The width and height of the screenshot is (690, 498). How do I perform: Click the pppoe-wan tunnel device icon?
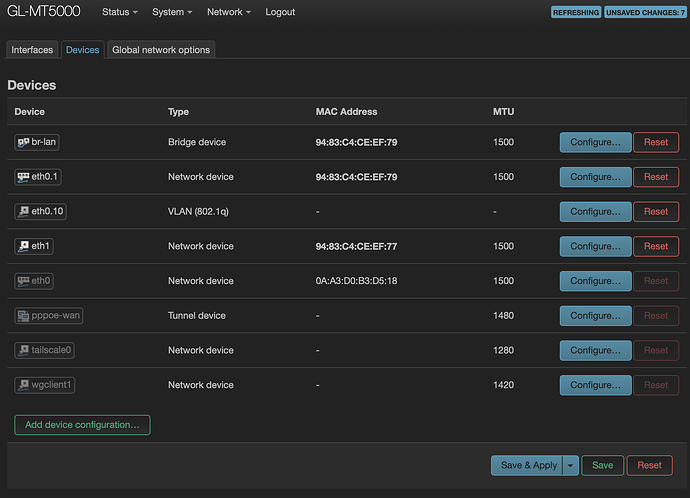23,316
